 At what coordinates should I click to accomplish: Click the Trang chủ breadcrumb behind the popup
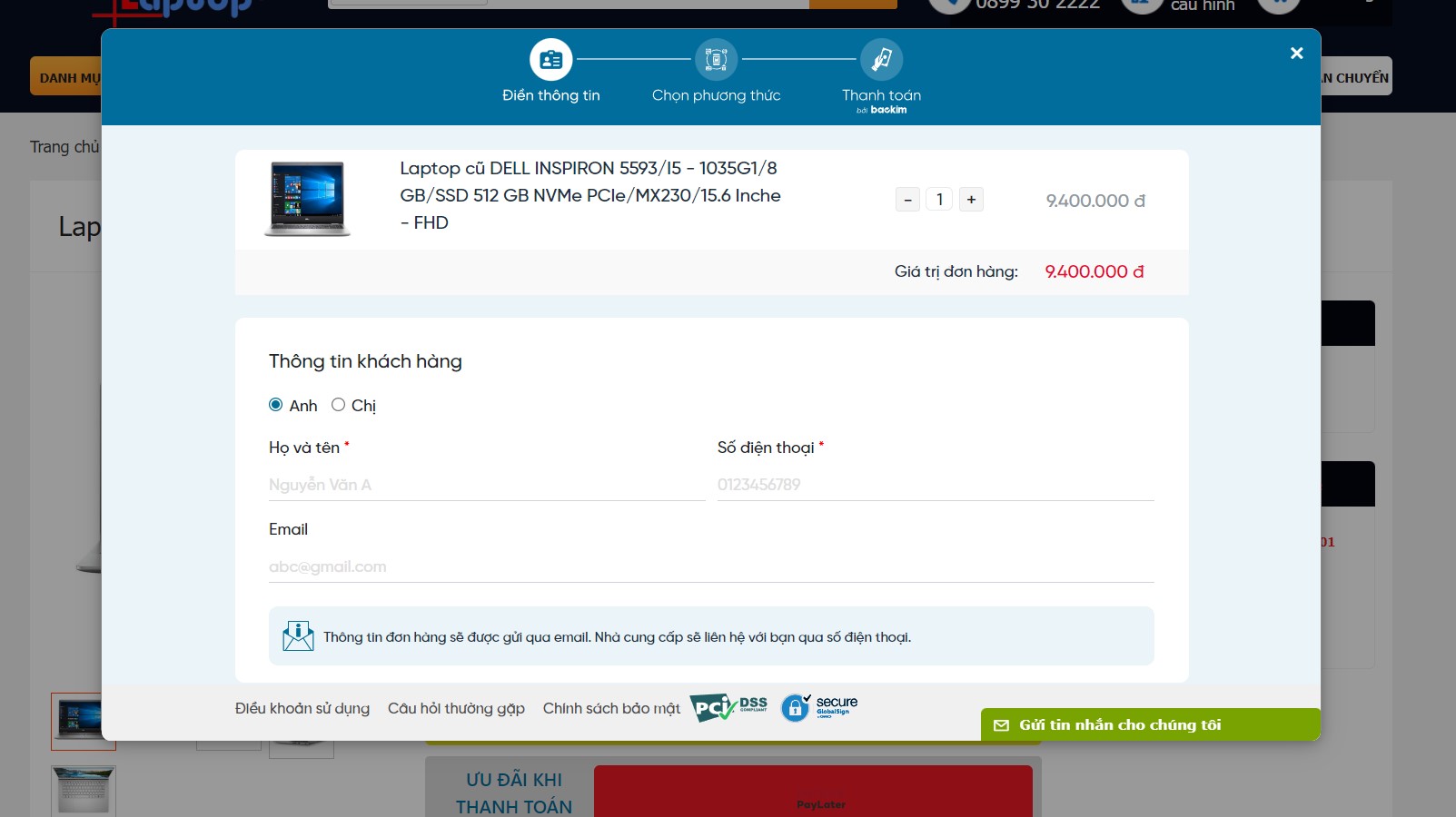64,147
